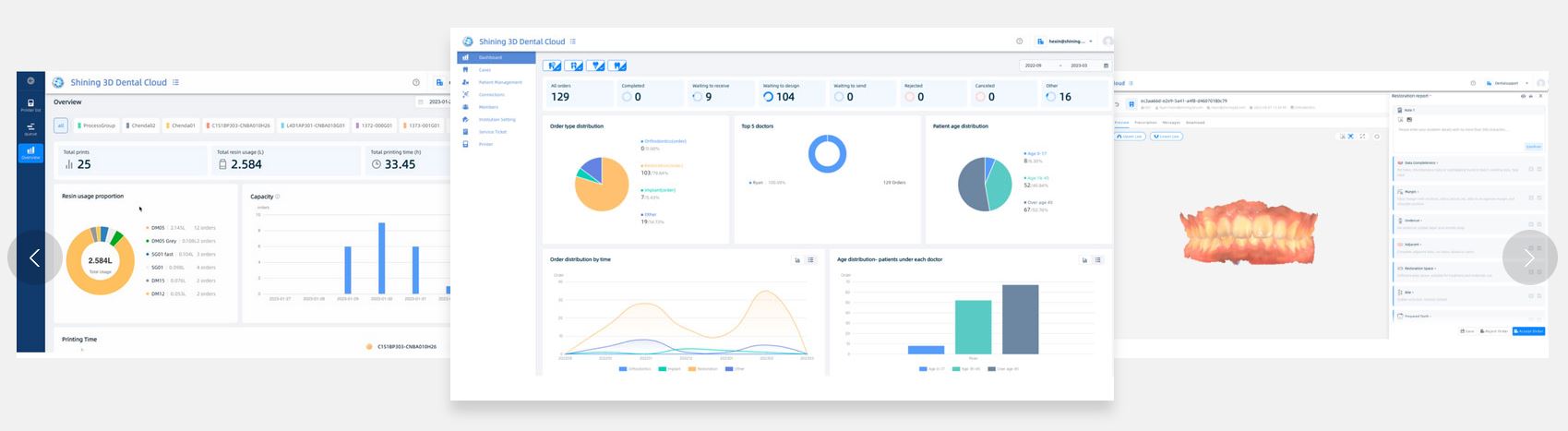1568x431 pixels.
Task: Open Prescription tab in right panel
Action: 1145,123
